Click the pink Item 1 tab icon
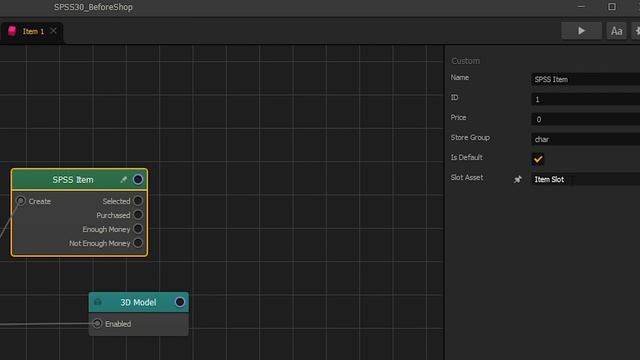Image resolution: width=640 pixels, height=360 pixels. 12,31
